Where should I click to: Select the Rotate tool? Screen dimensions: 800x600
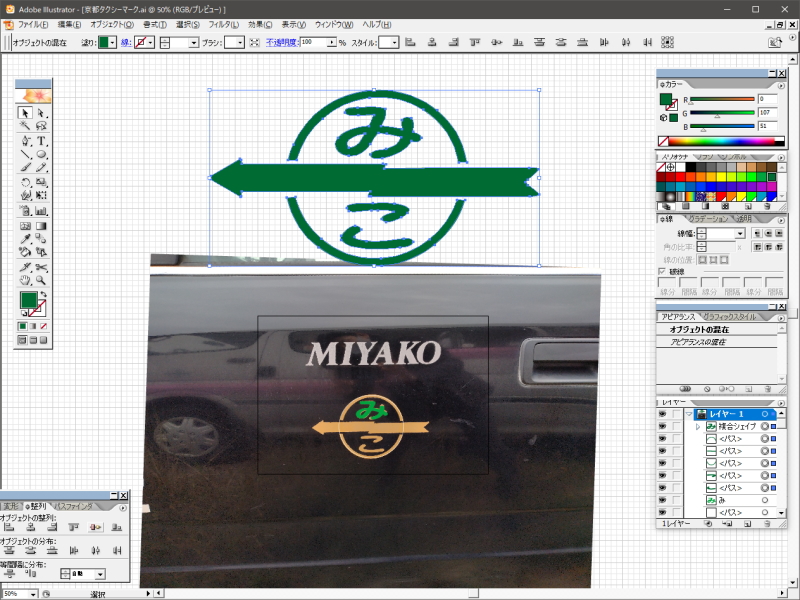coord(25,183)
